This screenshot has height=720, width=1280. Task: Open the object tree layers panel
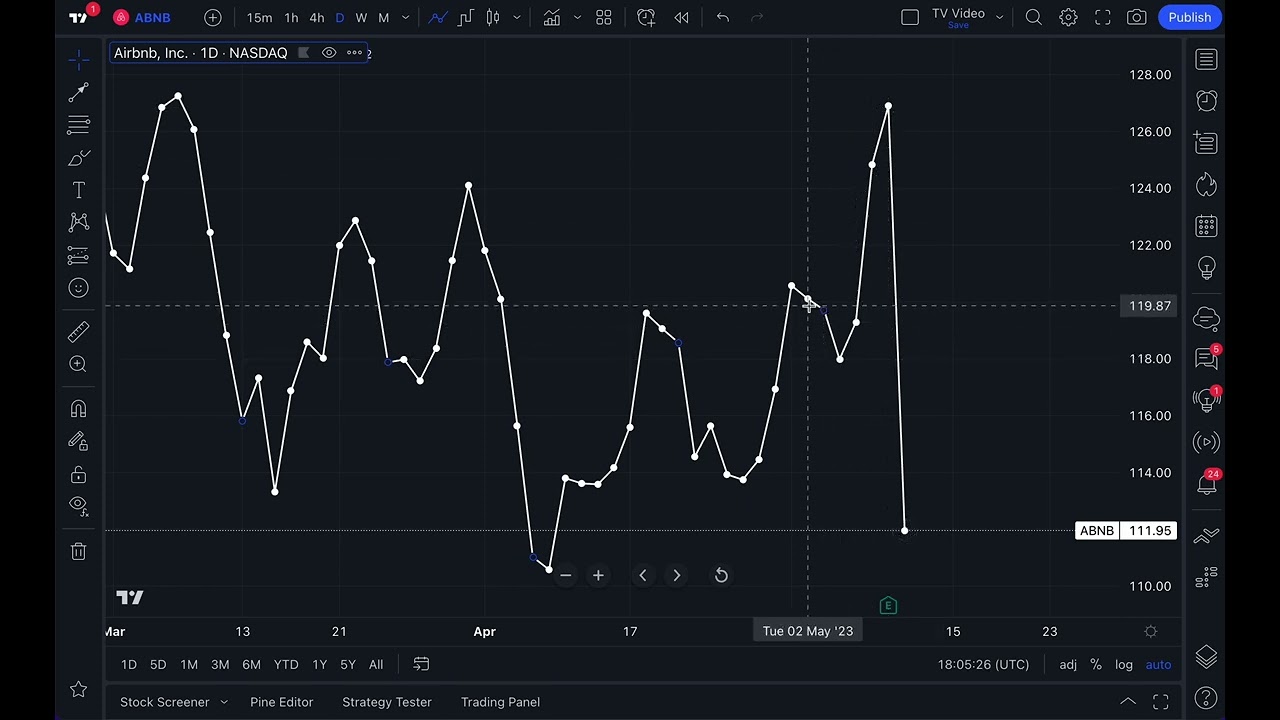[x=1207, y=656]
